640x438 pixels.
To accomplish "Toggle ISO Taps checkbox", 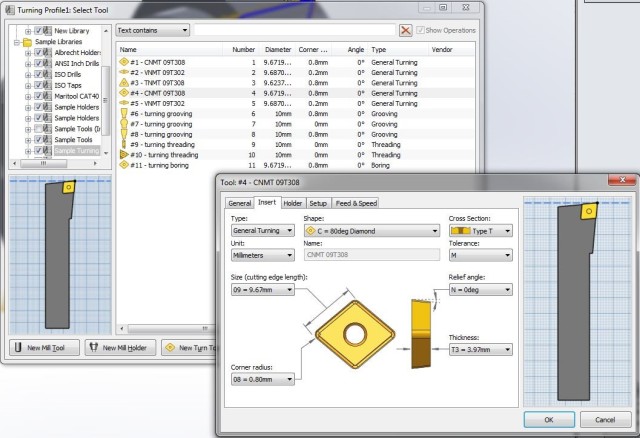I will click(x=38, y=85).
